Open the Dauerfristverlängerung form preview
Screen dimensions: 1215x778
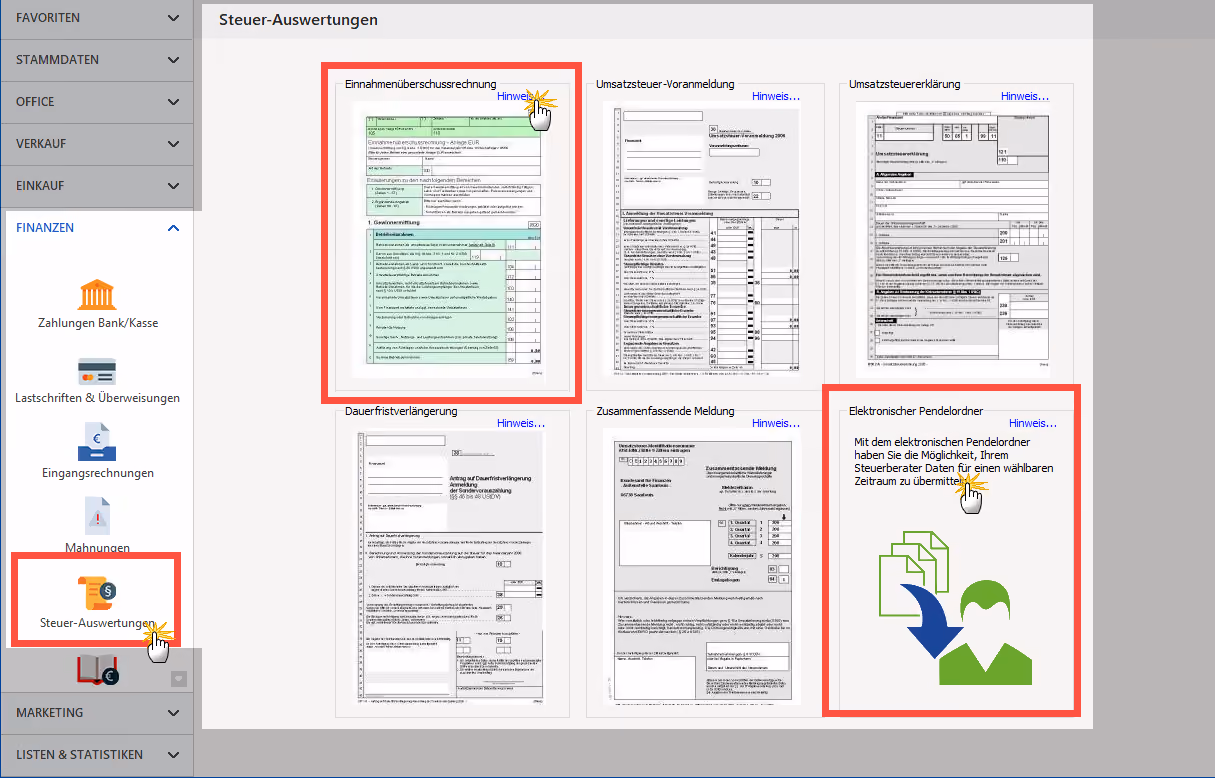(x=453, y=570)
